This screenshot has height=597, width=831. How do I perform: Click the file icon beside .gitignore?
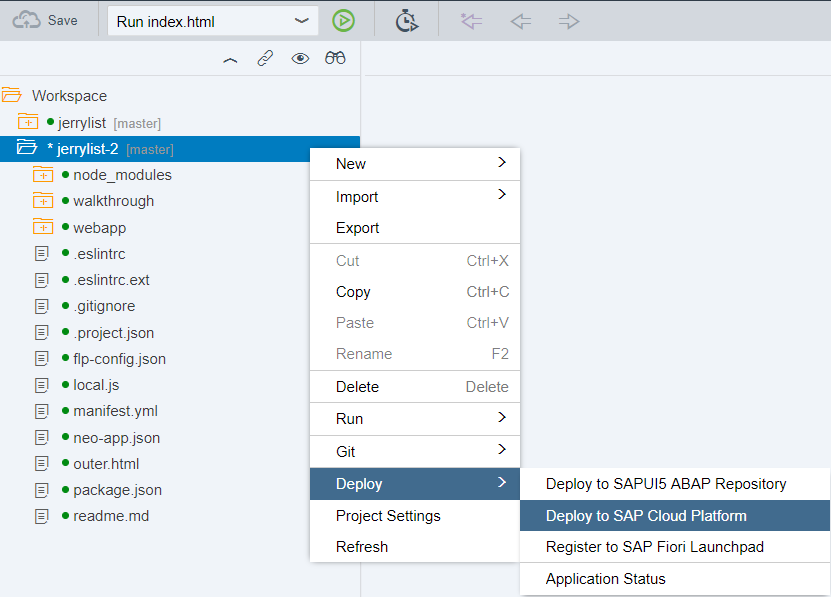tap(41, 306)
